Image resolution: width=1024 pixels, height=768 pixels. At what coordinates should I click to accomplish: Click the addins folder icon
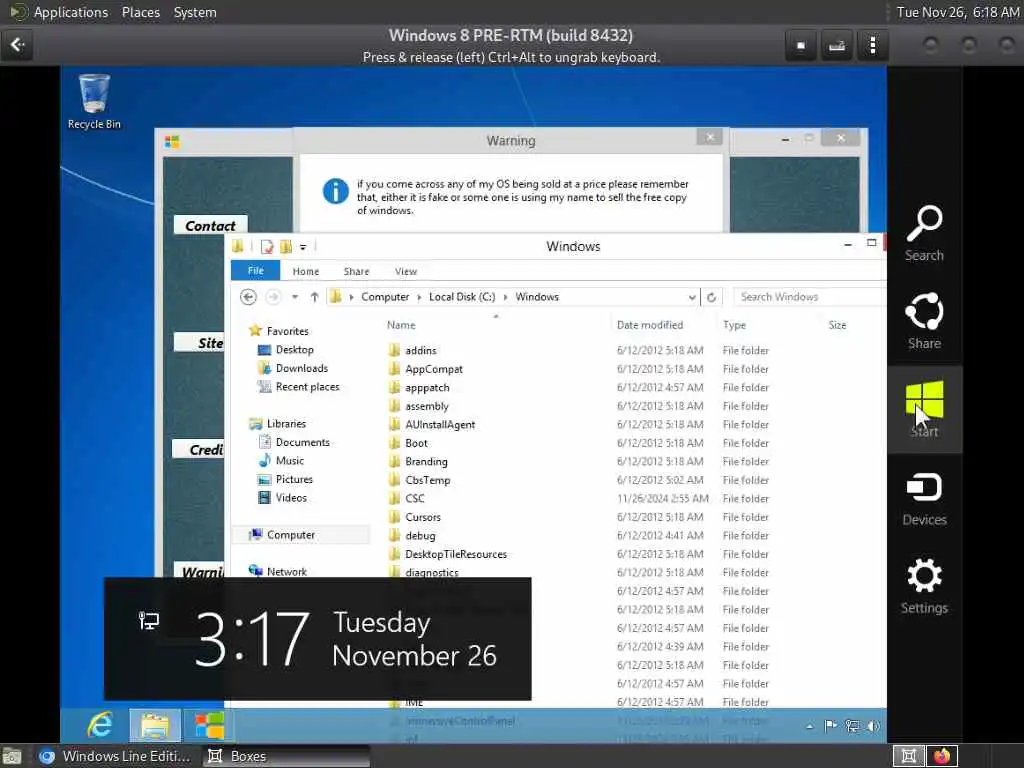[x=394, y=350]
